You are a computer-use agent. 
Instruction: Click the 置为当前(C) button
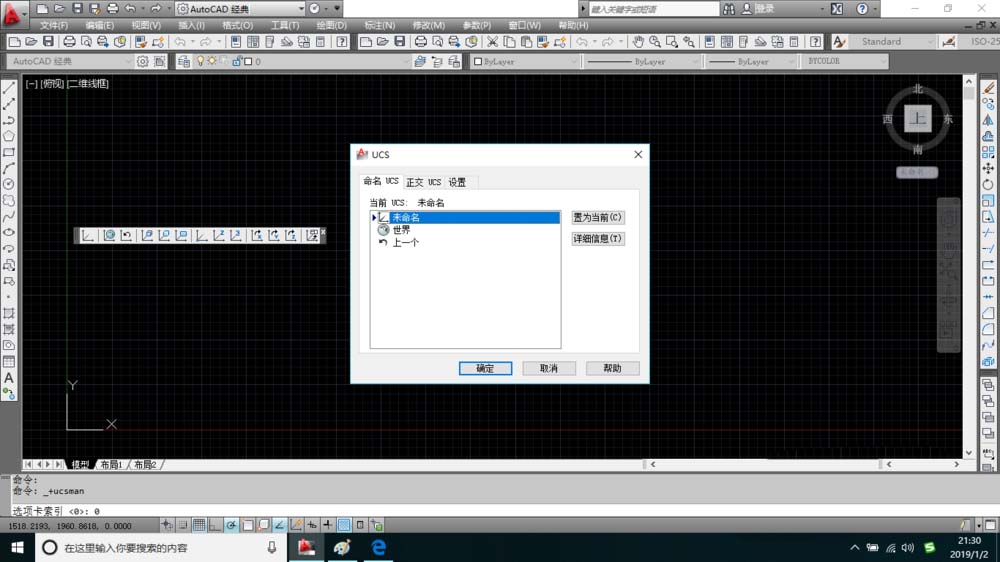(x=598, y=218)
